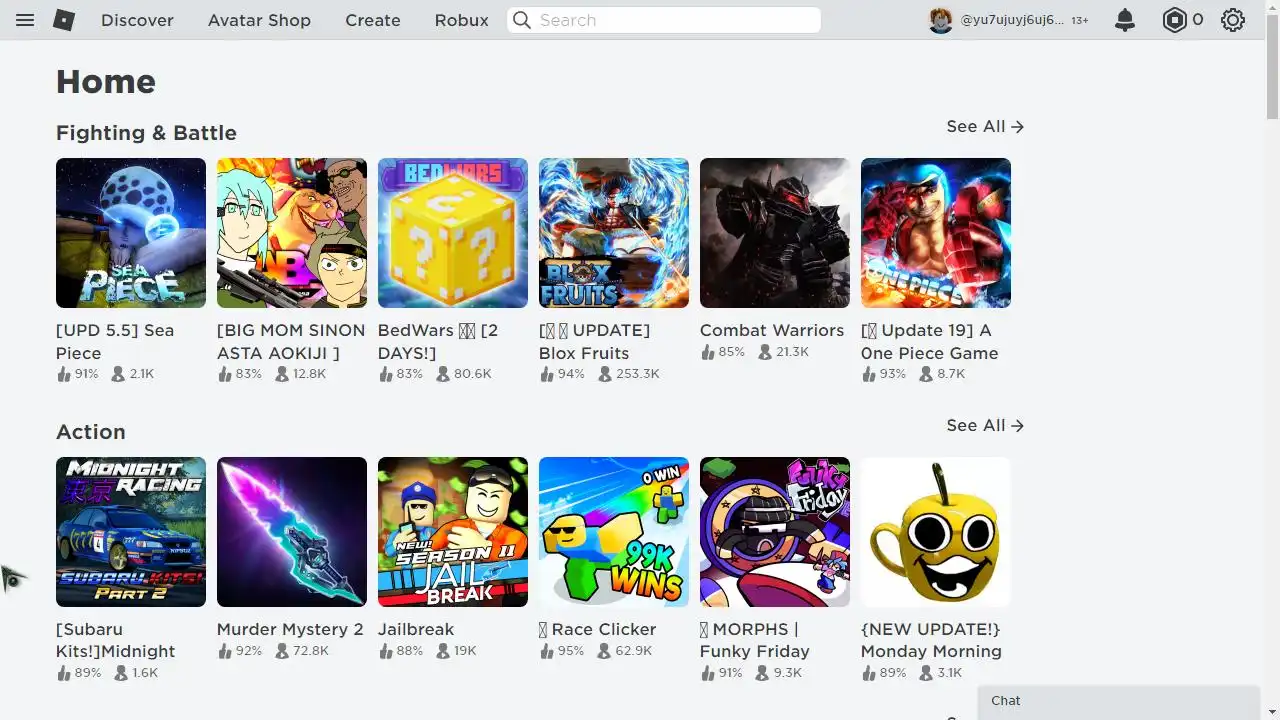The height and width of the screenshot is (720, 1280).
Task: Open the A One Piece Game thumbnail
Action: (936, 233)
